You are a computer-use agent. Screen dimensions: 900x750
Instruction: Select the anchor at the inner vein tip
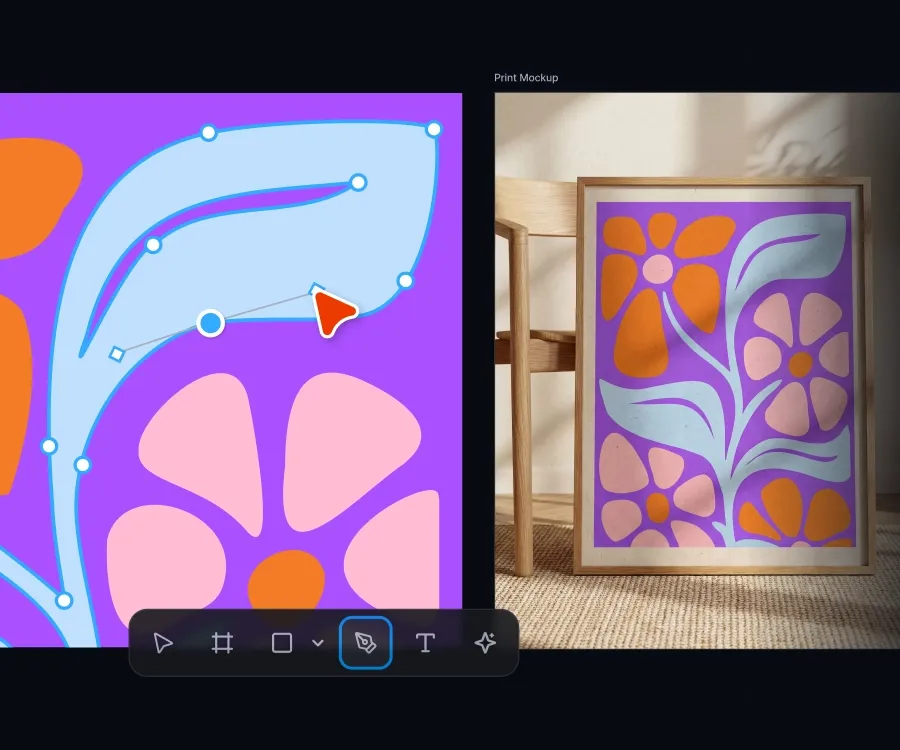click(358, 182)
